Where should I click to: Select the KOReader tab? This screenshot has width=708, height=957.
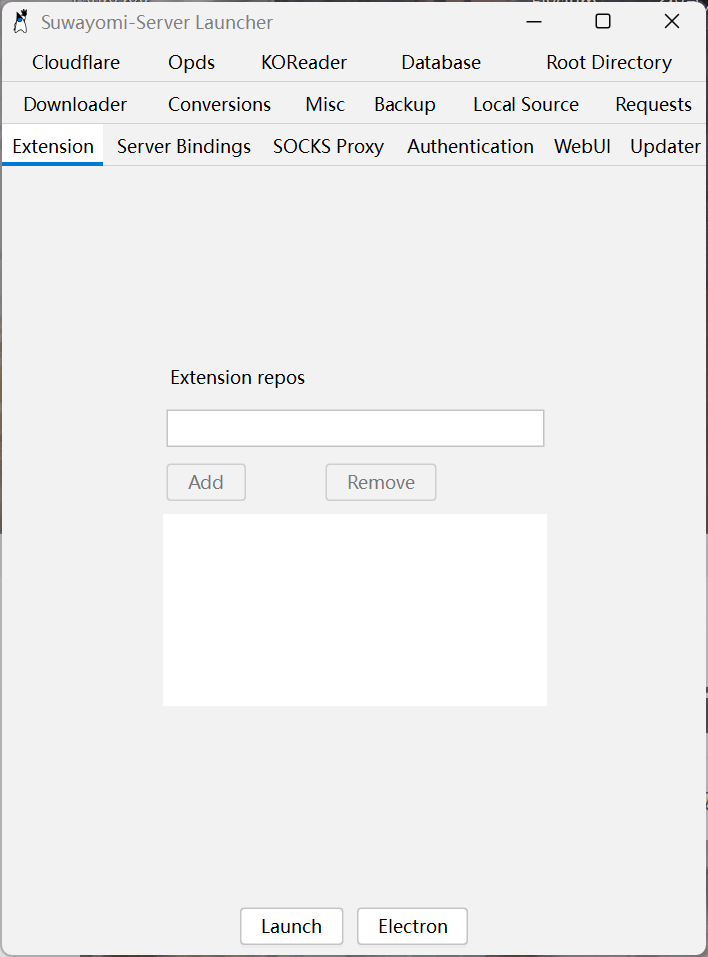(304, 62)
